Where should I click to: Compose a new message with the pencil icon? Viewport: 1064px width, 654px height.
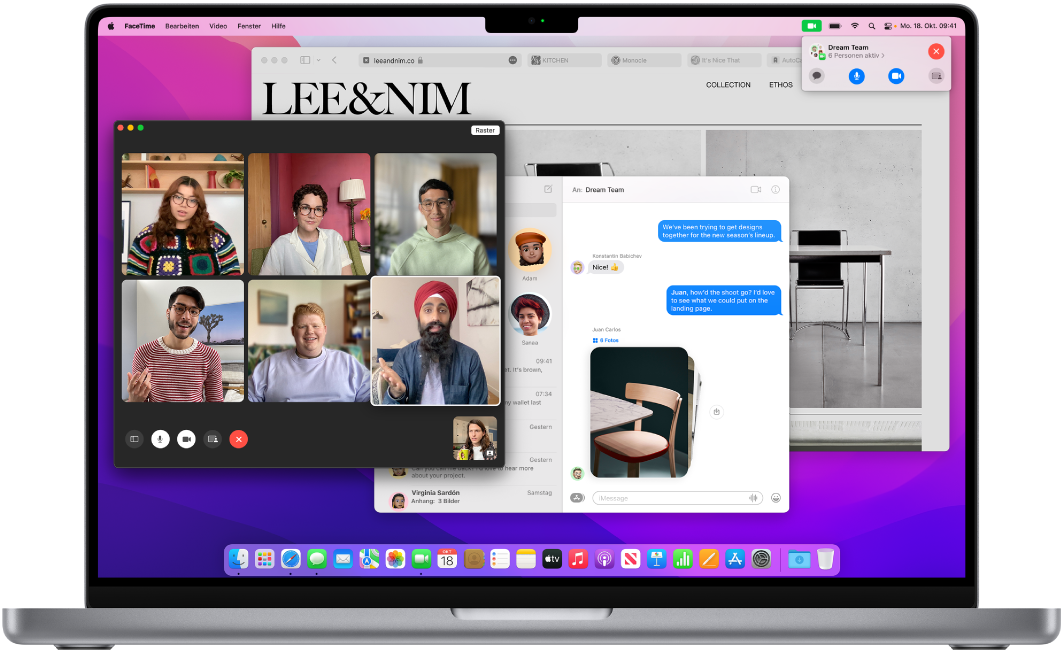coord(548,189)
